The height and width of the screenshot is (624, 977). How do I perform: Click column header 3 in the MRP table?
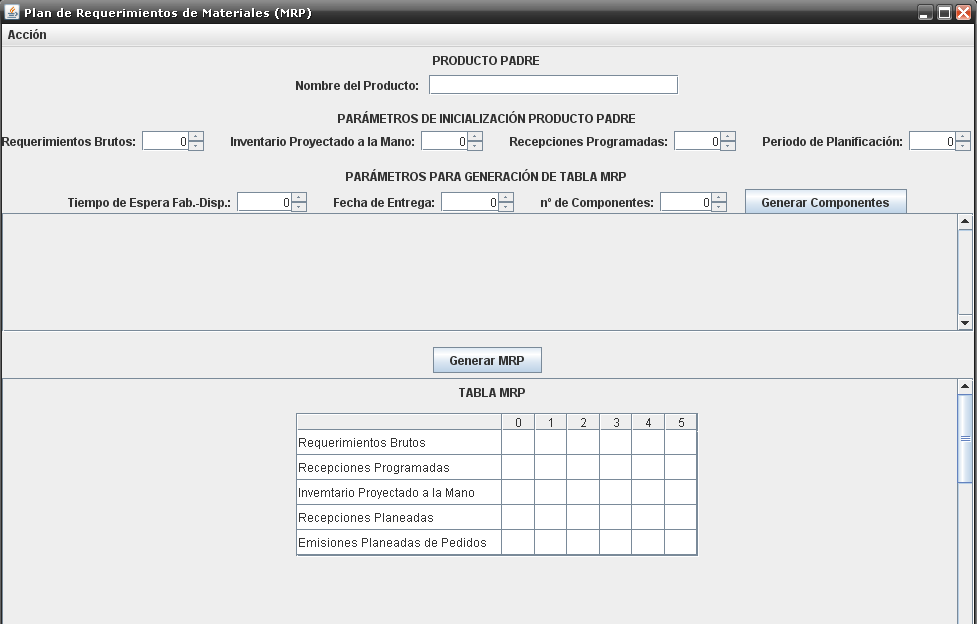pyautogui.click(x=615, y=421)
